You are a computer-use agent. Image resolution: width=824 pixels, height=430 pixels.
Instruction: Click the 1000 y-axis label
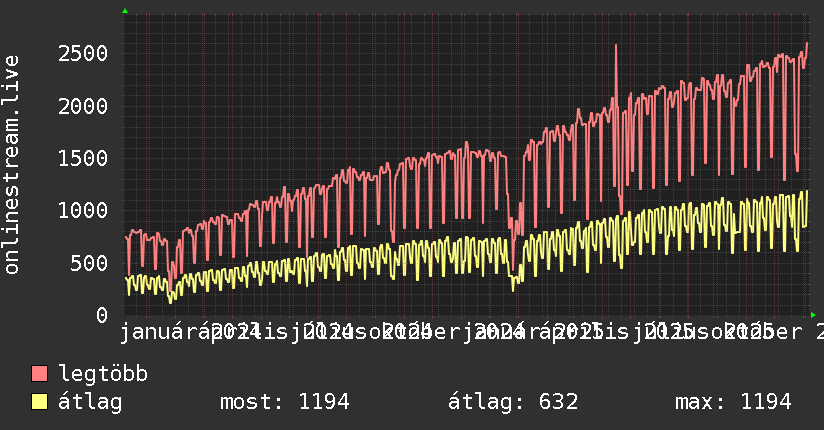point(83,210)
